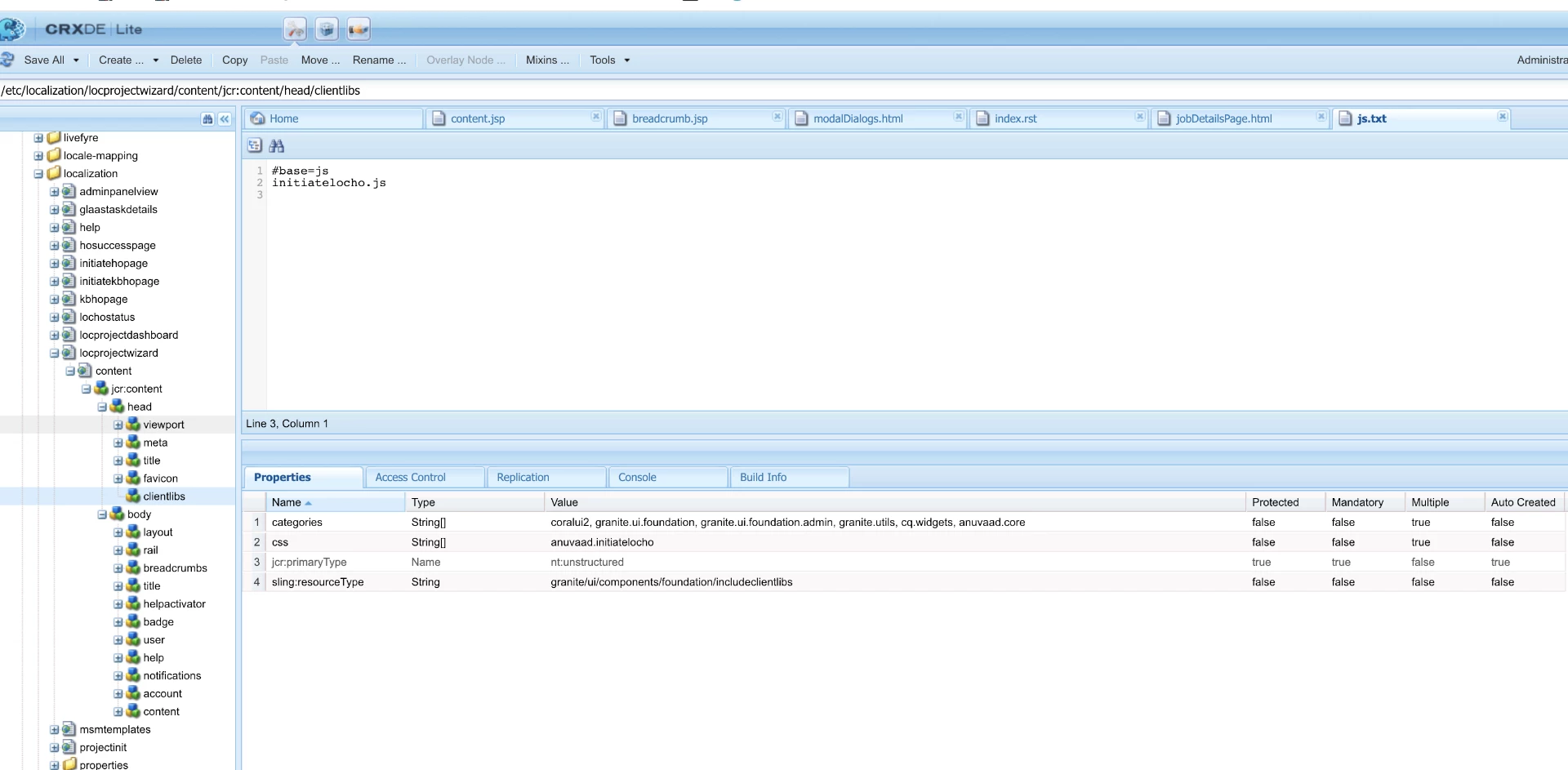This screenshot has width=1568, height=770.
Task: Select the initiatekbhopage tree node
Action: 119,281
